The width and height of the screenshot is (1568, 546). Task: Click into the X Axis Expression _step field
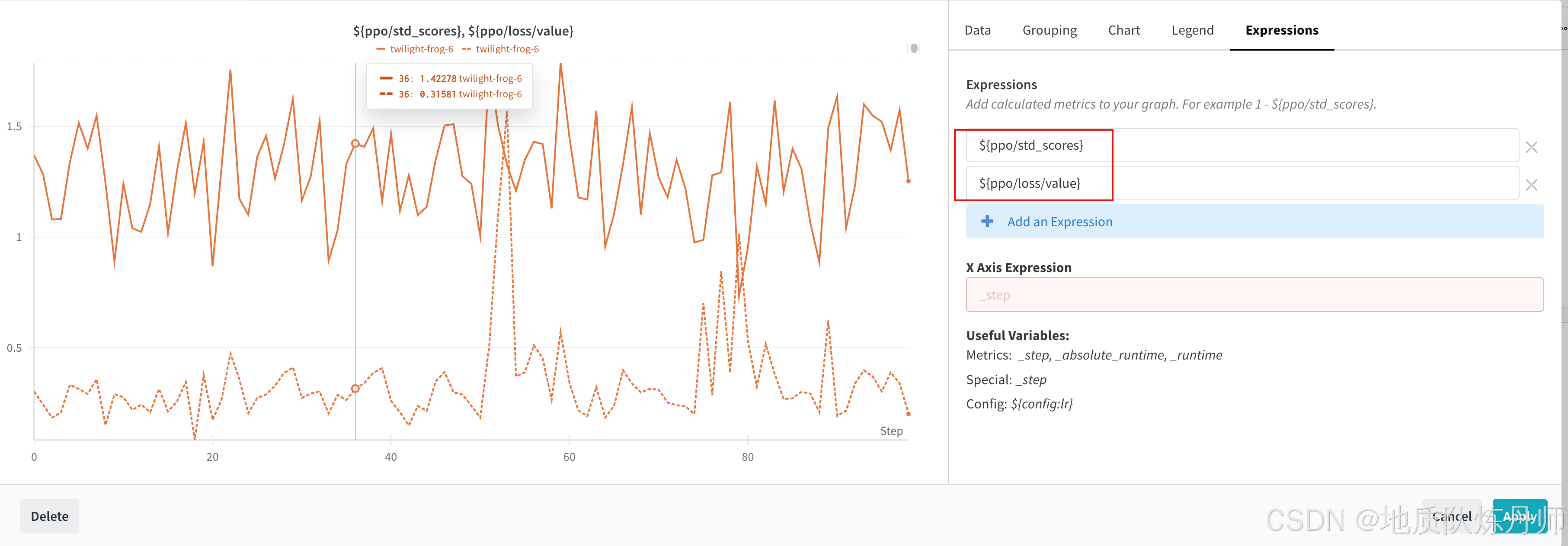[1254, 295]
